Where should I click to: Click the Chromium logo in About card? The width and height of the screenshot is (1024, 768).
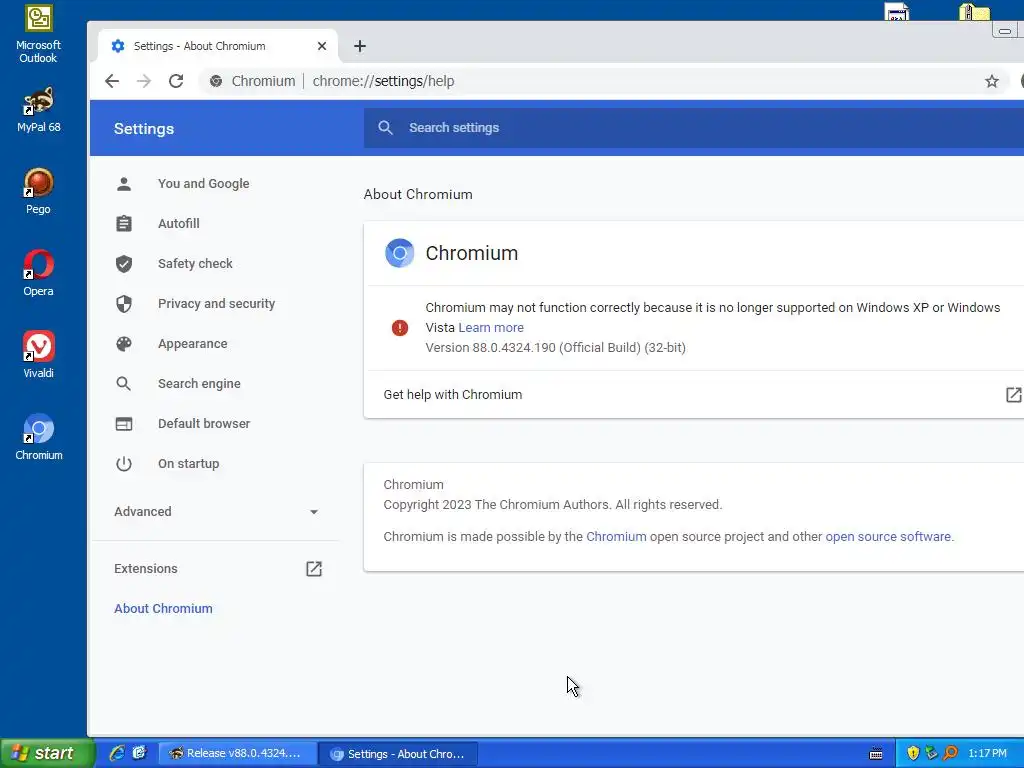point(400,253)
